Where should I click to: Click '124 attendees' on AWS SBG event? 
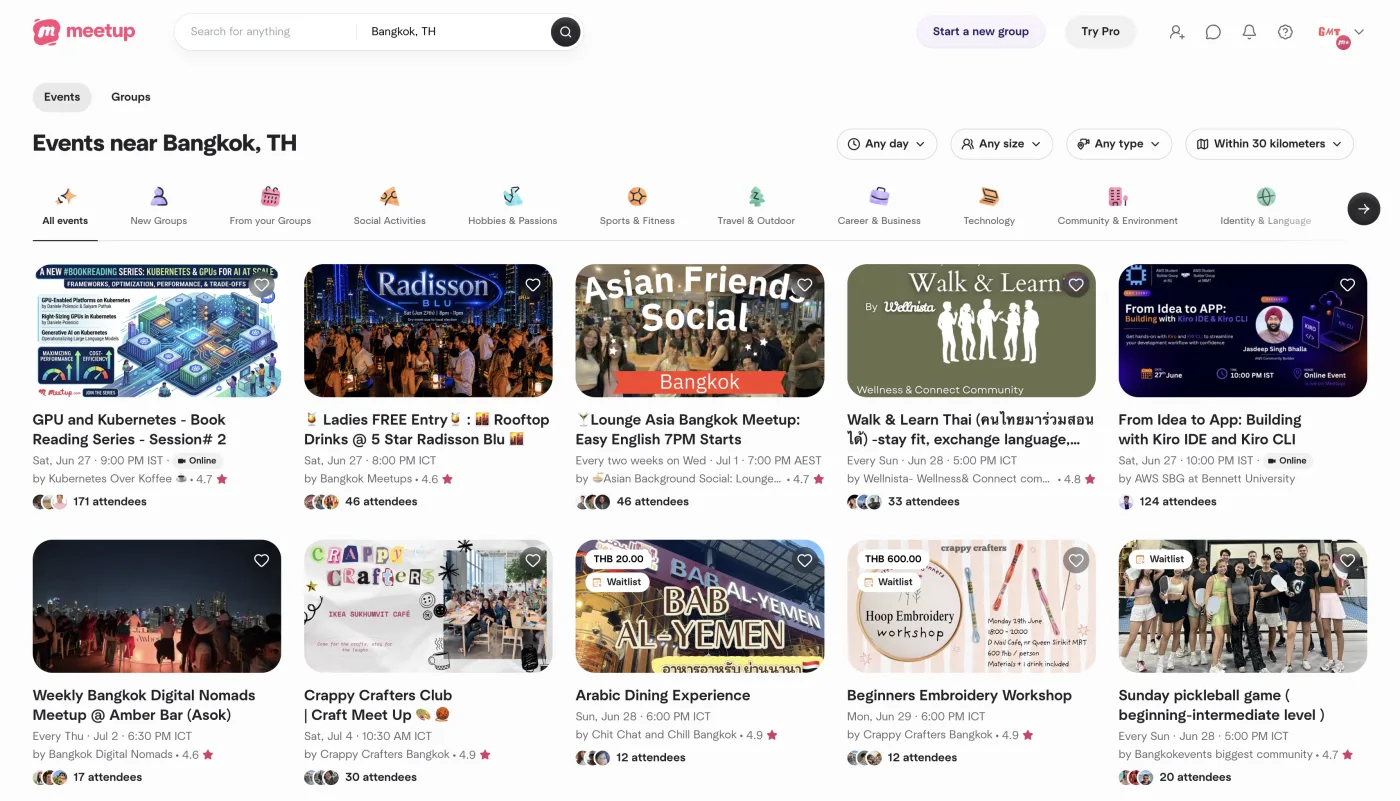pyautogui.click(x=1178, y=502)
